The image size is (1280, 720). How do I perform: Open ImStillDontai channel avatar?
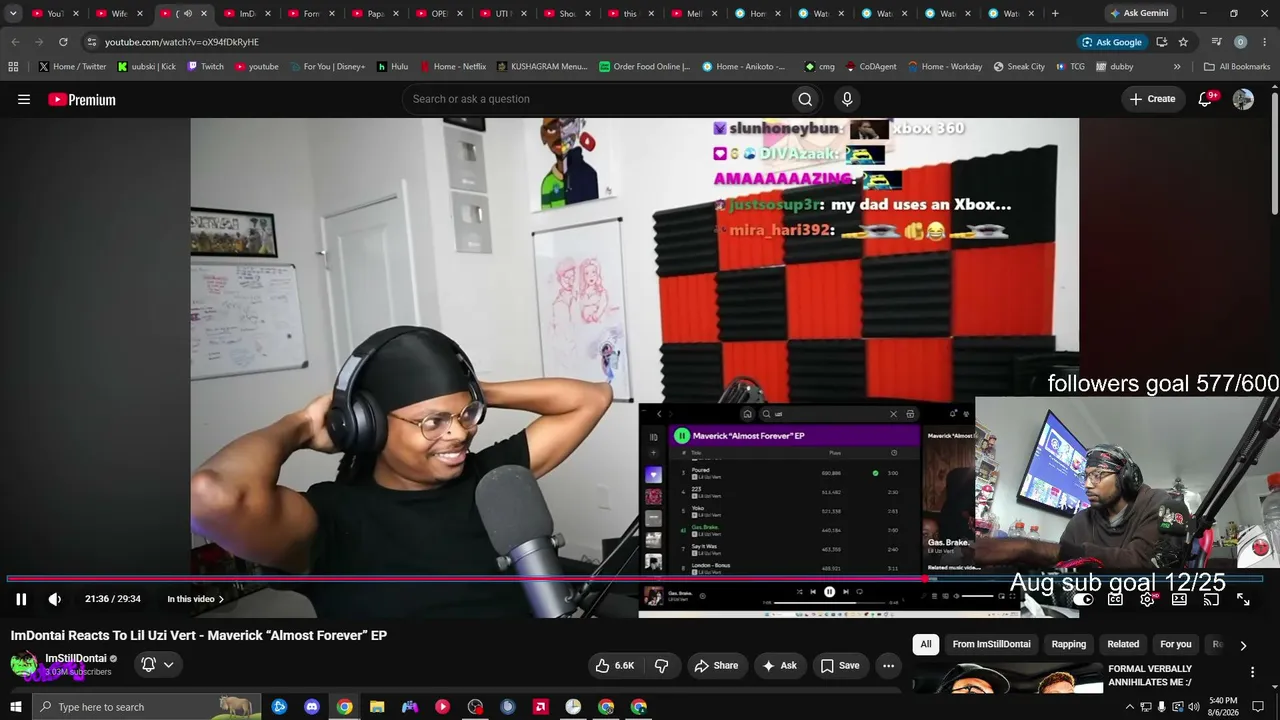coord(24,664)
